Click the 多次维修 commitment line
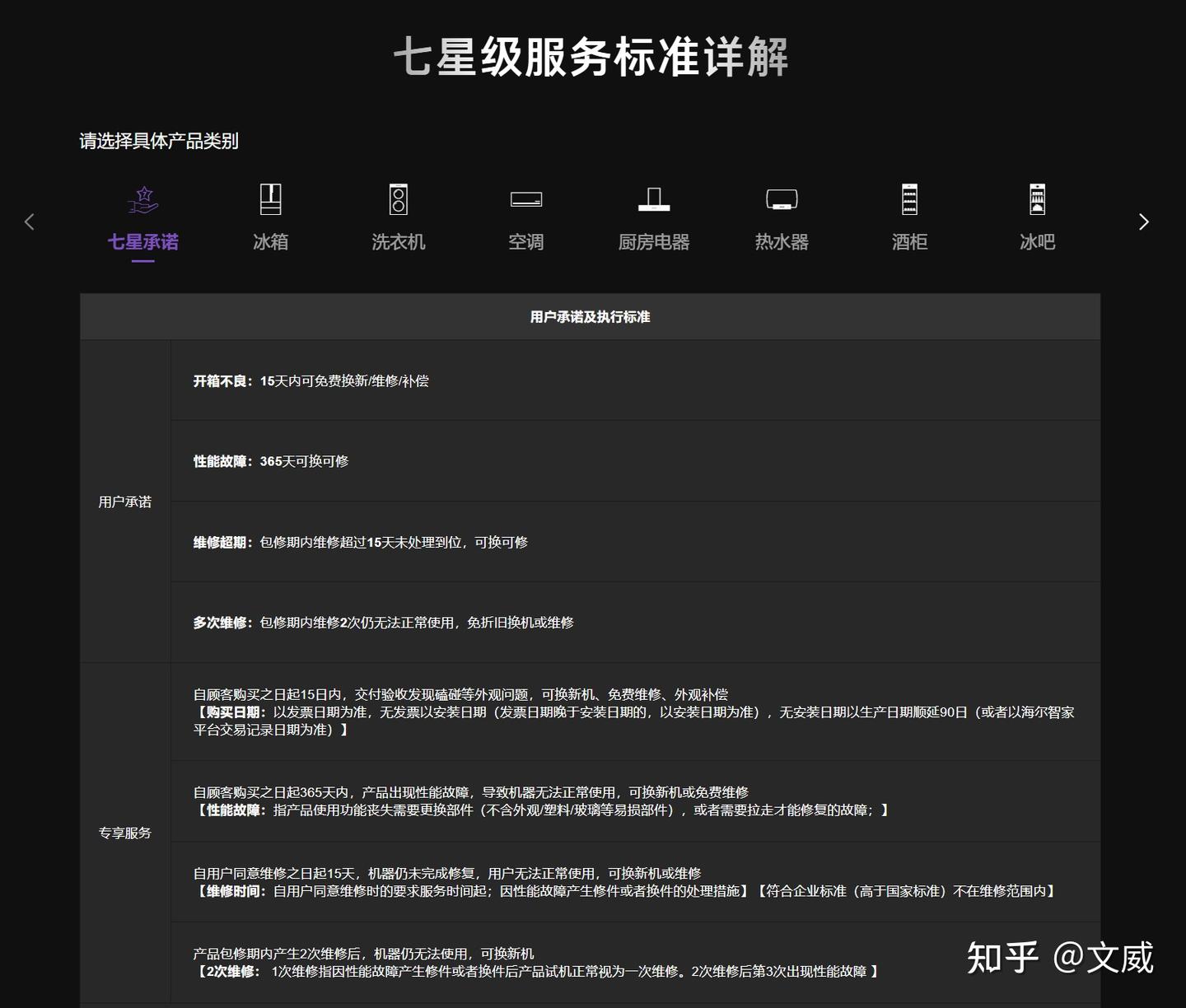The image size is (1186, 1008). [384, 623]
